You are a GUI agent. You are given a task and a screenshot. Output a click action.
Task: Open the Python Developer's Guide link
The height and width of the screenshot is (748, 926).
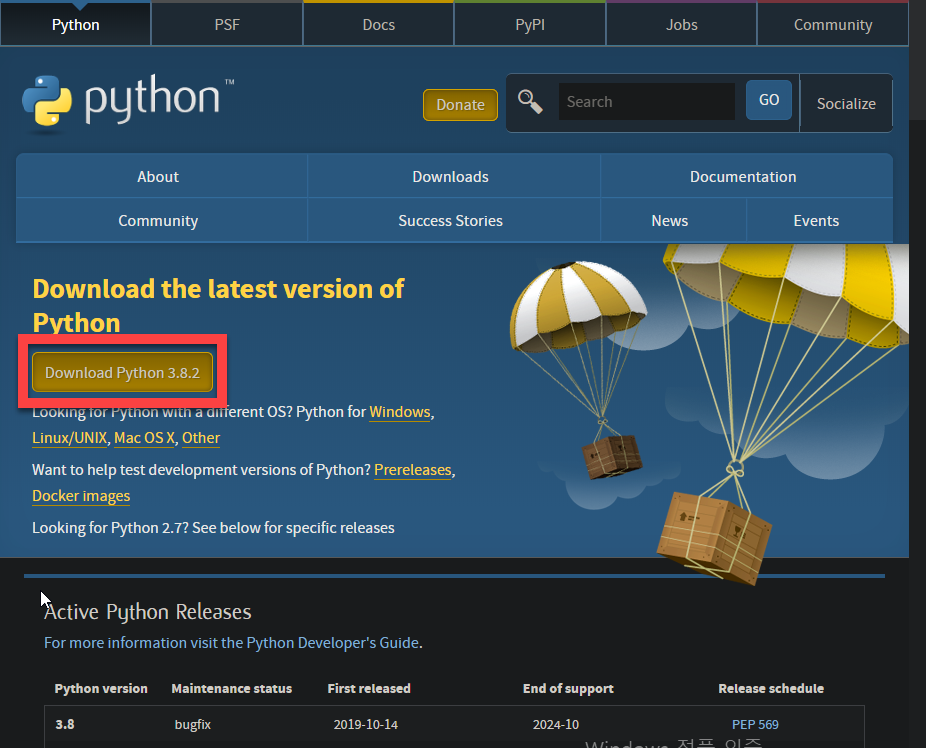coord(332,642)
